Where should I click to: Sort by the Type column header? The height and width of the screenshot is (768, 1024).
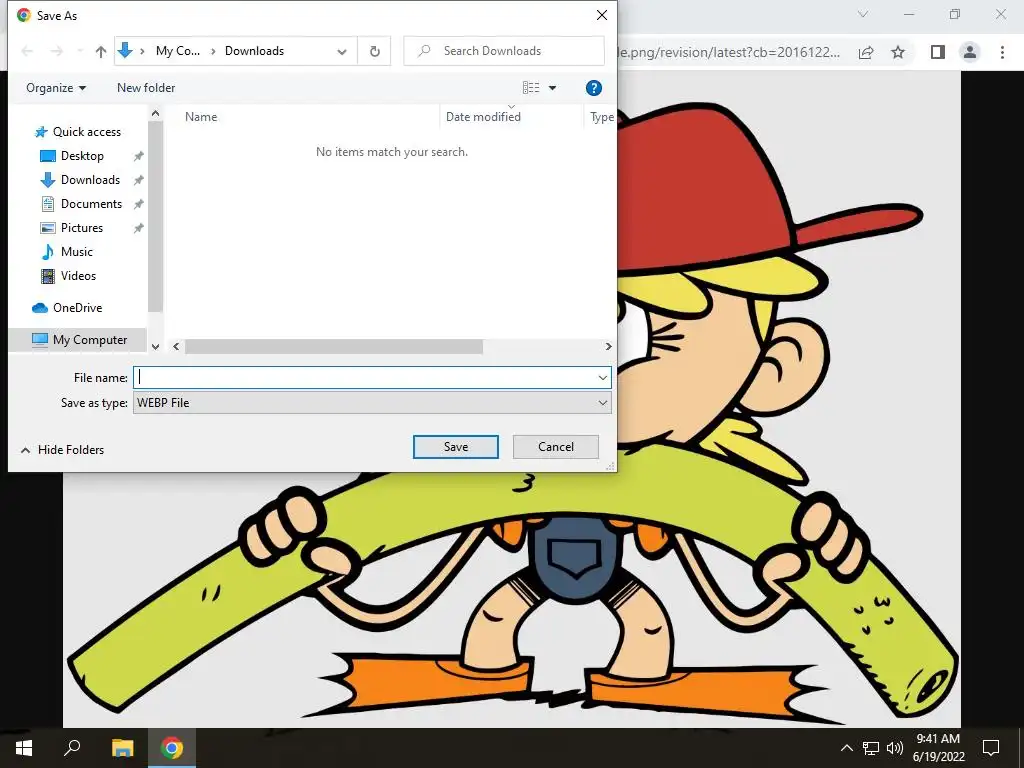point(601,117)
